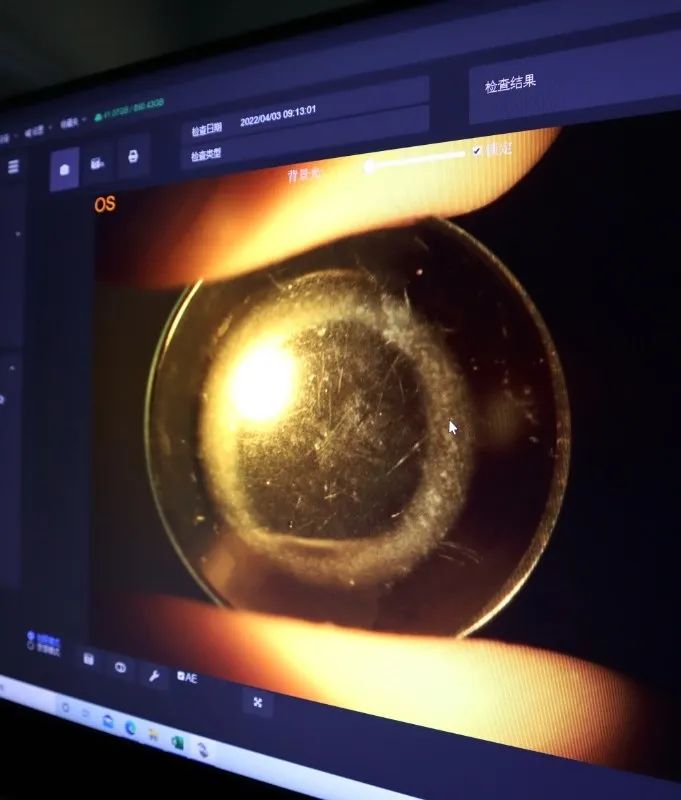Click the printer icon
681x800 pixels.
tap(133, 156)
